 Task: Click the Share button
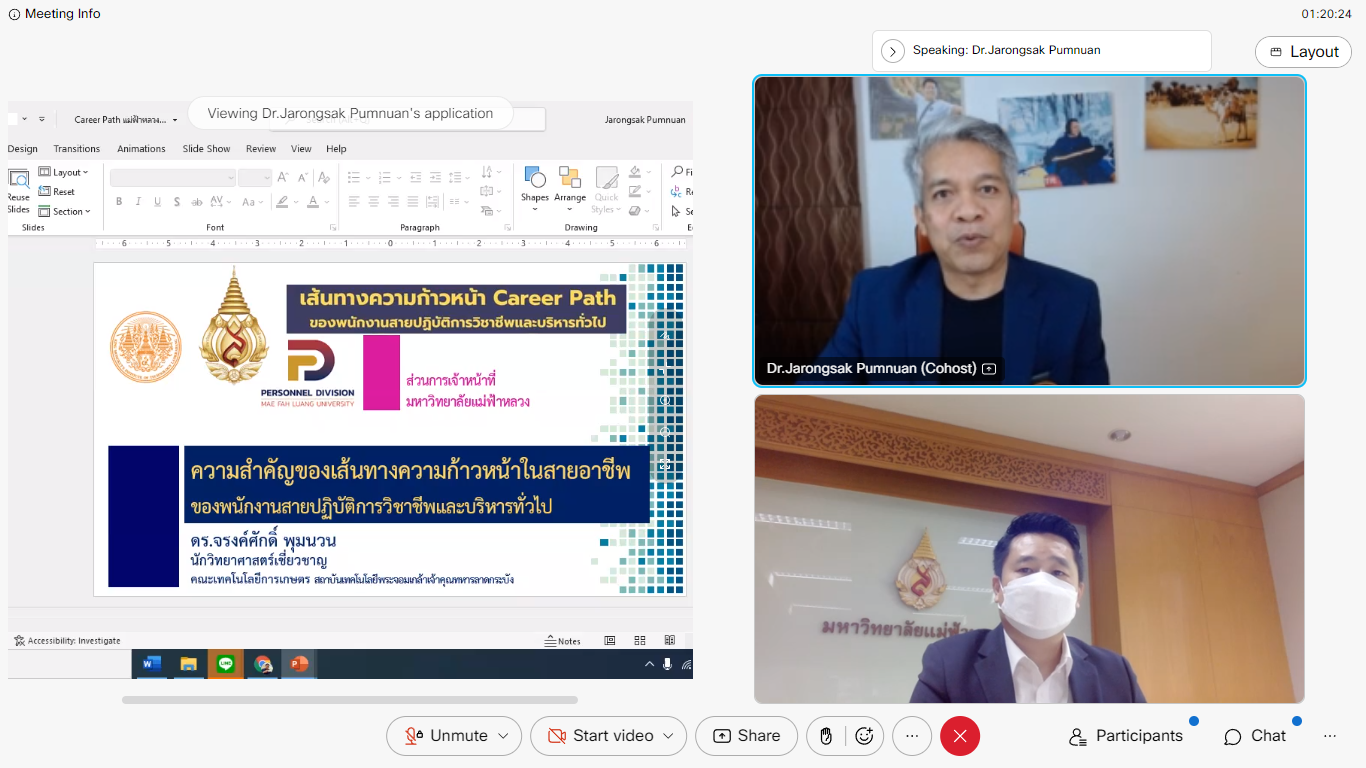pos(746,736)
